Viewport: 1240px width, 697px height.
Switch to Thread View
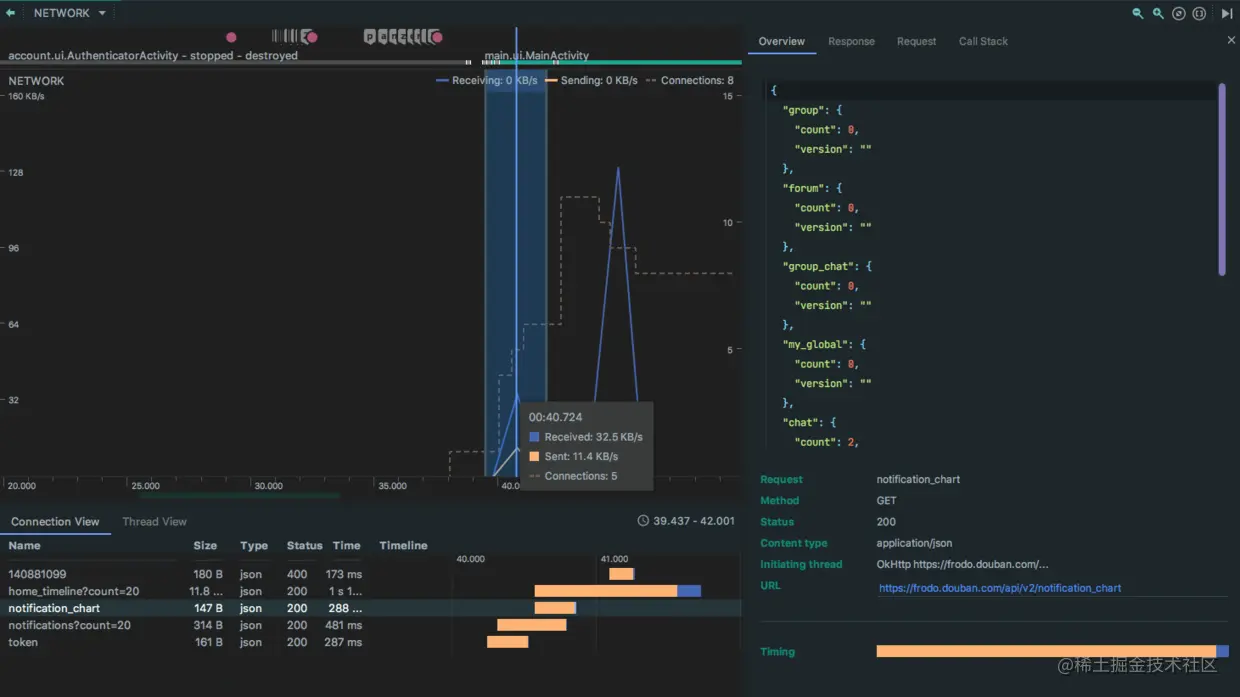[x=154, y=521]
